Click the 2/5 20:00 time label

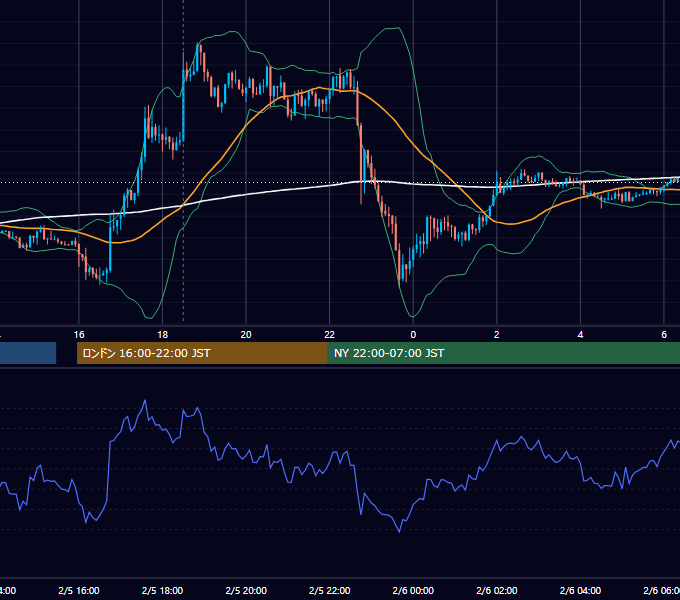(x=246, y=590)
